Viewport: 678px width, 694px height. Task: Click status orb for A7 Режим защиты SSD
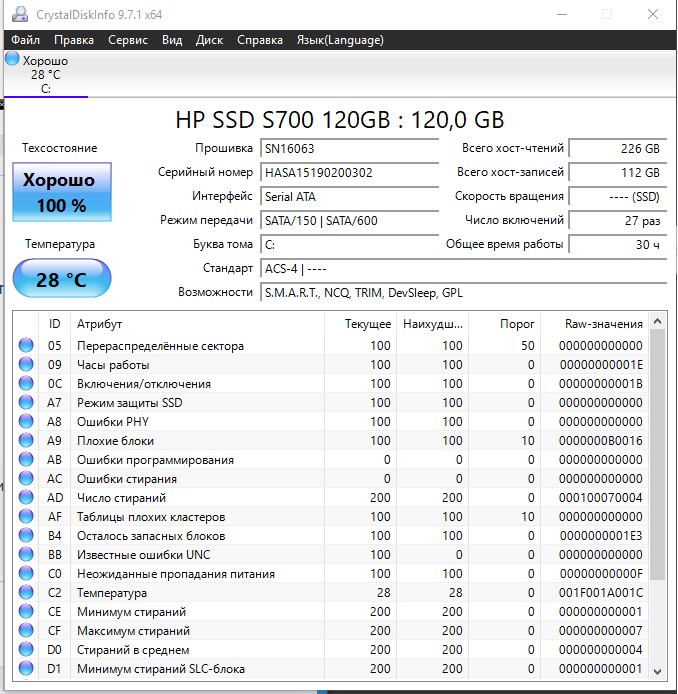26,402
